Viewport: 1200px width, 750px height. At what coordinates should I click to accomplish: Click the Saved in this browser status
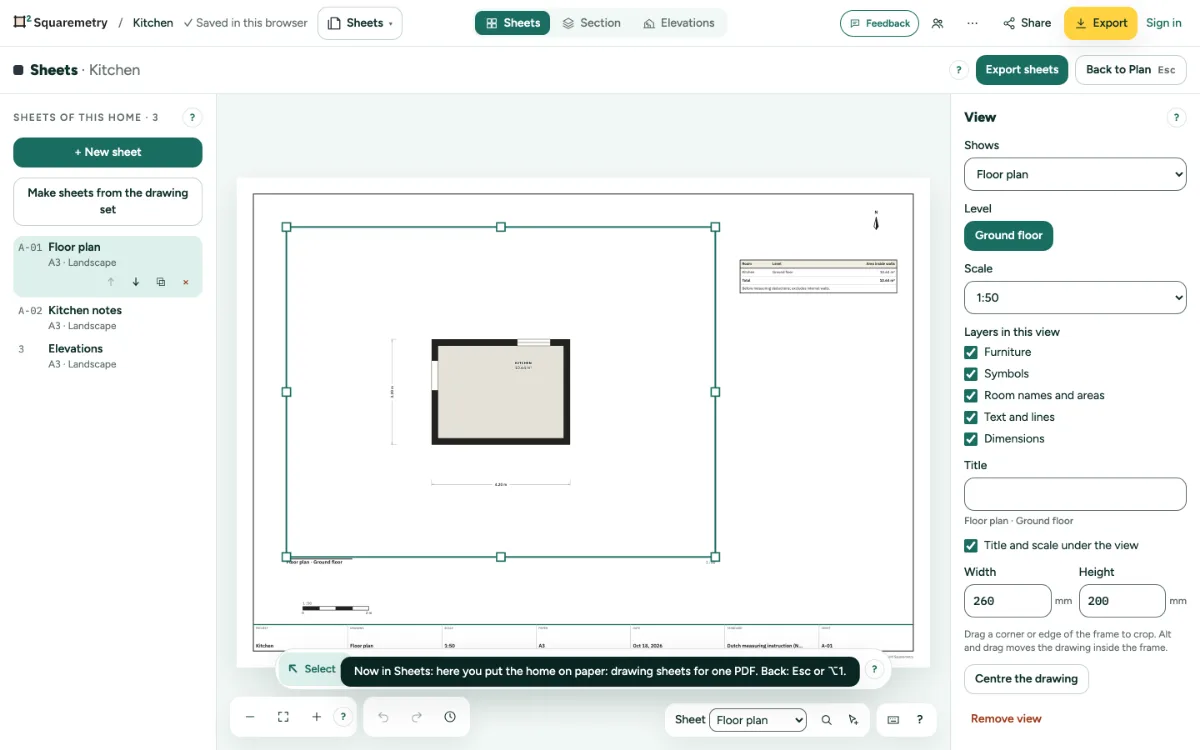click(245, 23)
